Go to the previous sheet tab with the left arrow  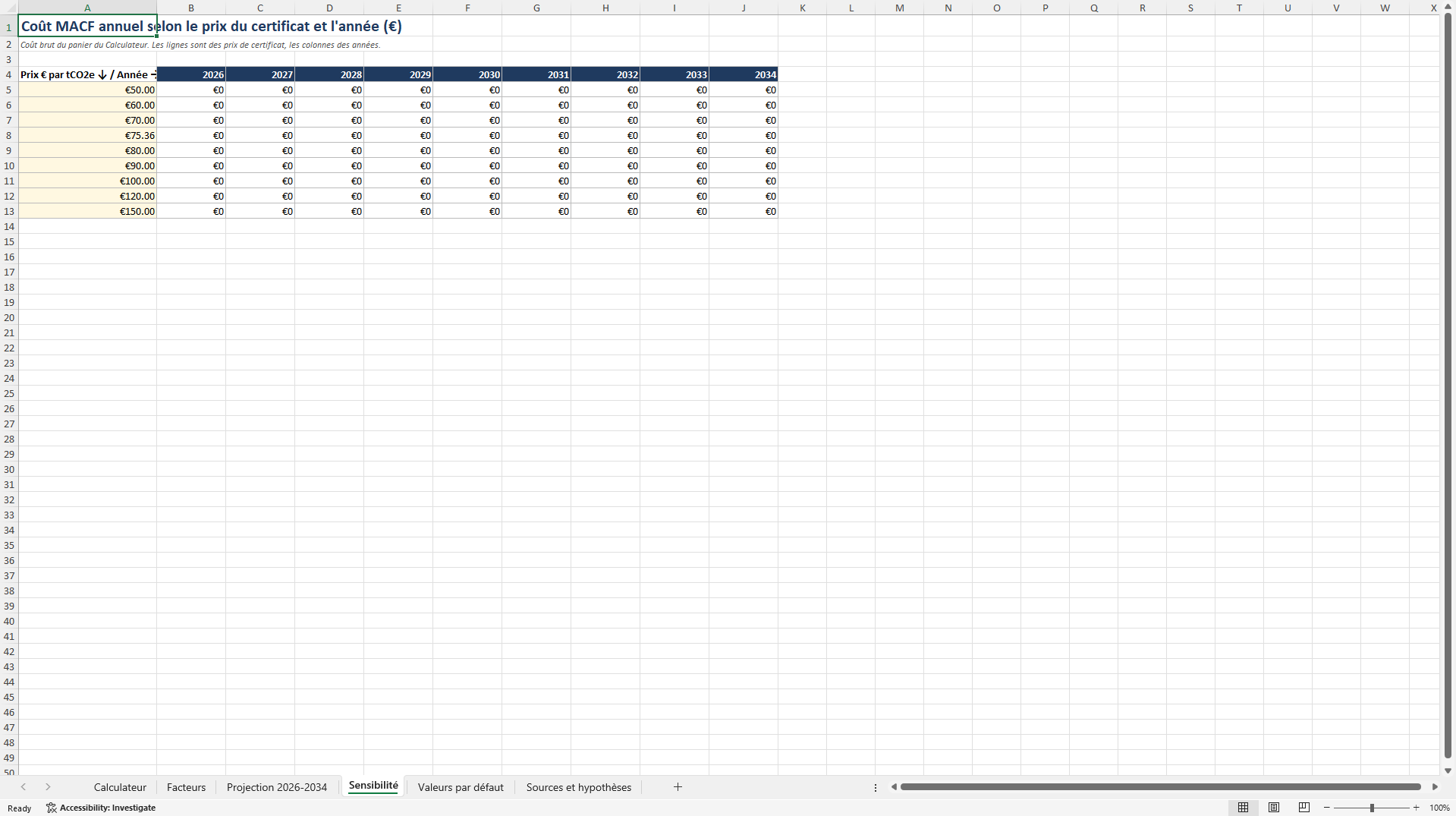pos(24,787)
